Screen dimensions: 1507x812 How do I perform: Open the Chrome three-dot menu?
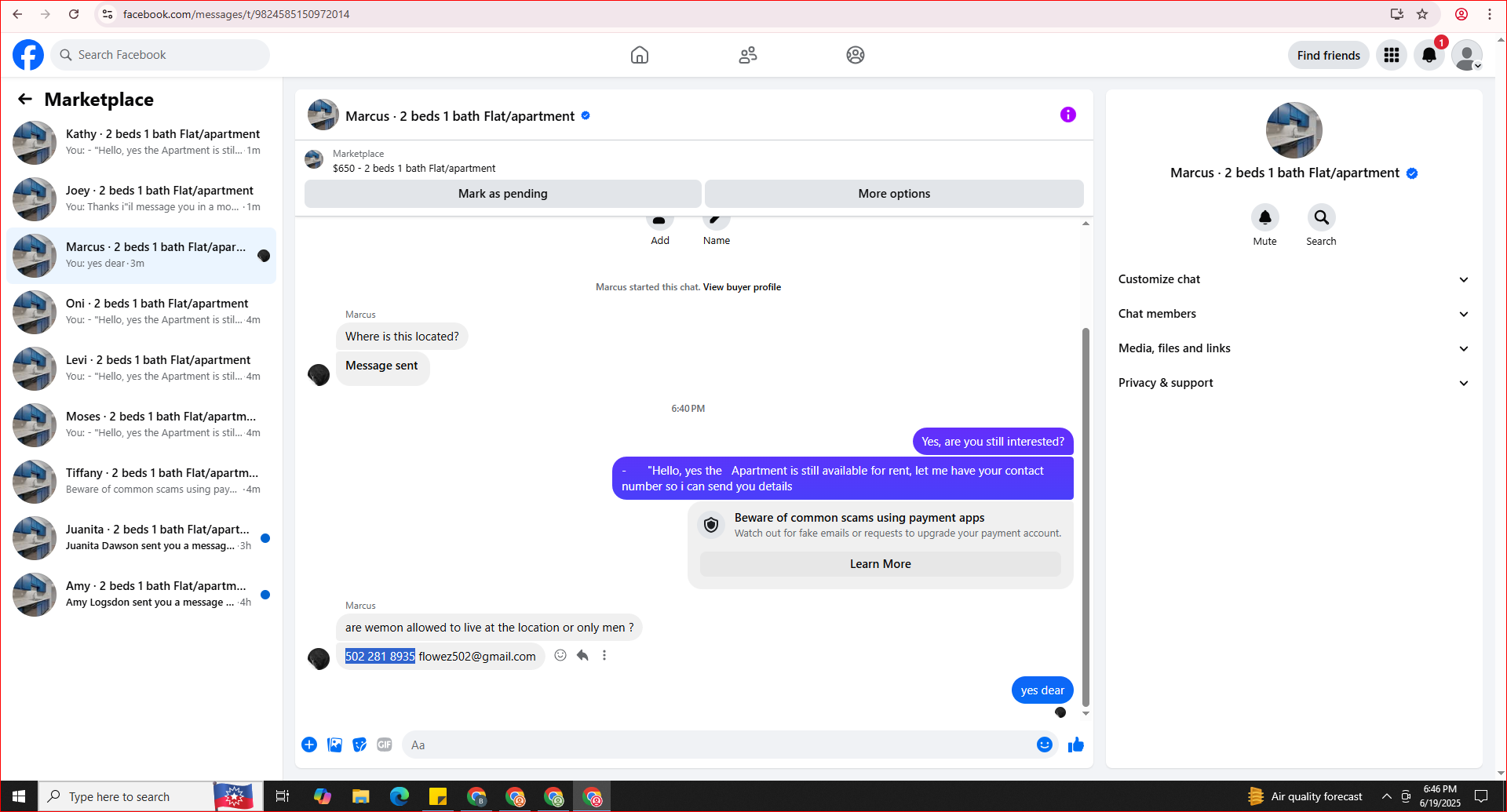tap(1490, 14)
